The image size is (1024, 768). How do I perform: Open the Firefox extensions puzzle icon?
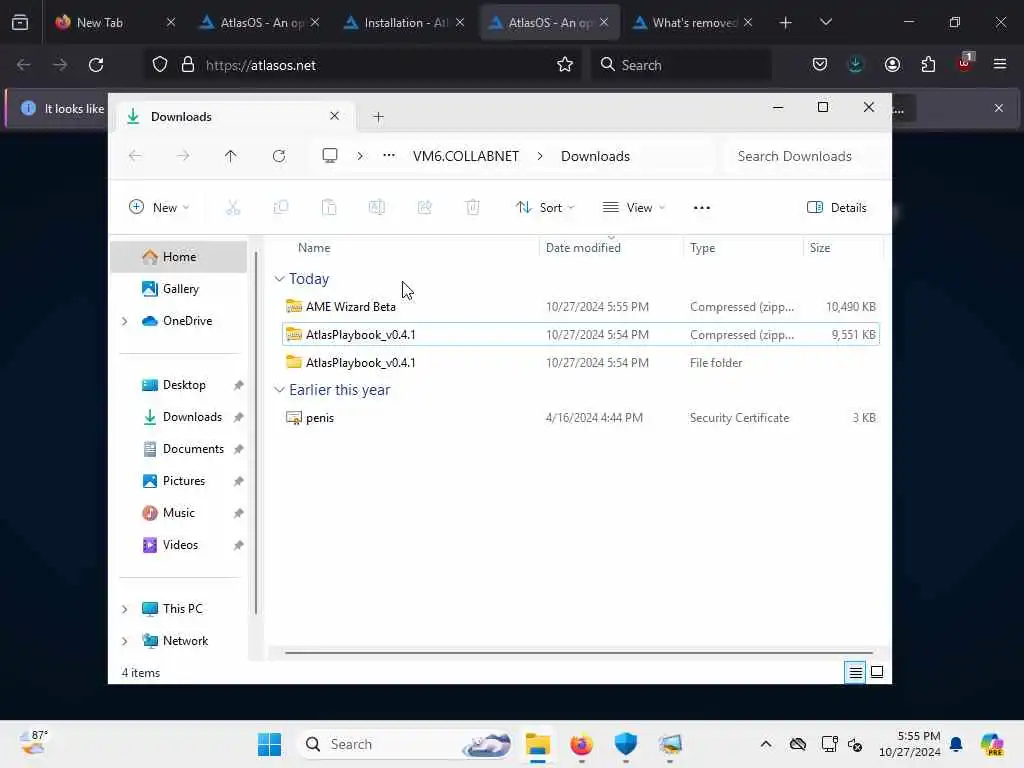(x=928, y=65)
